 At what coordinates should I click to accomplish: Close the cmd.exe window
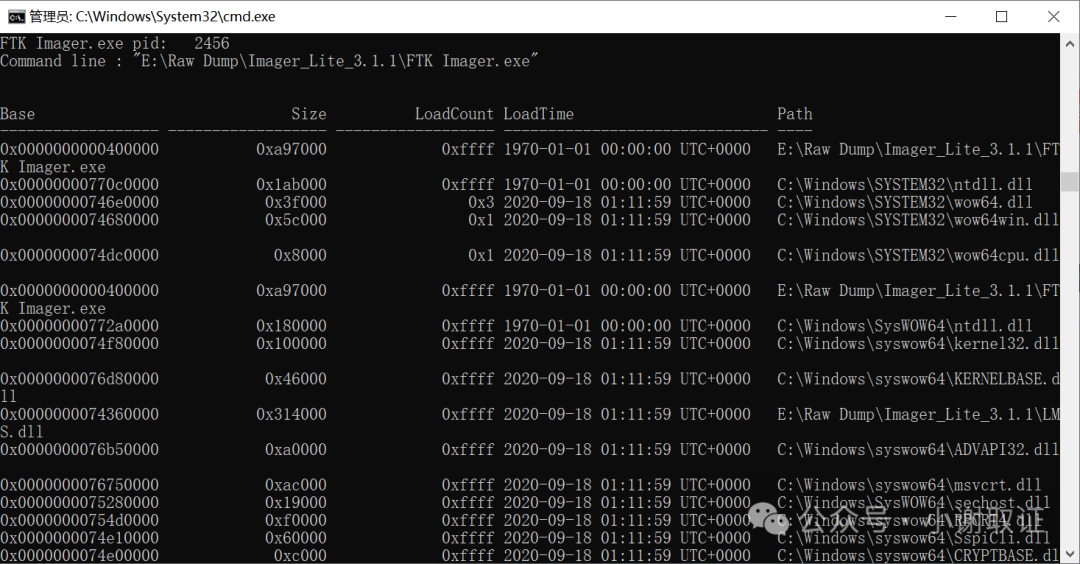1053,17
